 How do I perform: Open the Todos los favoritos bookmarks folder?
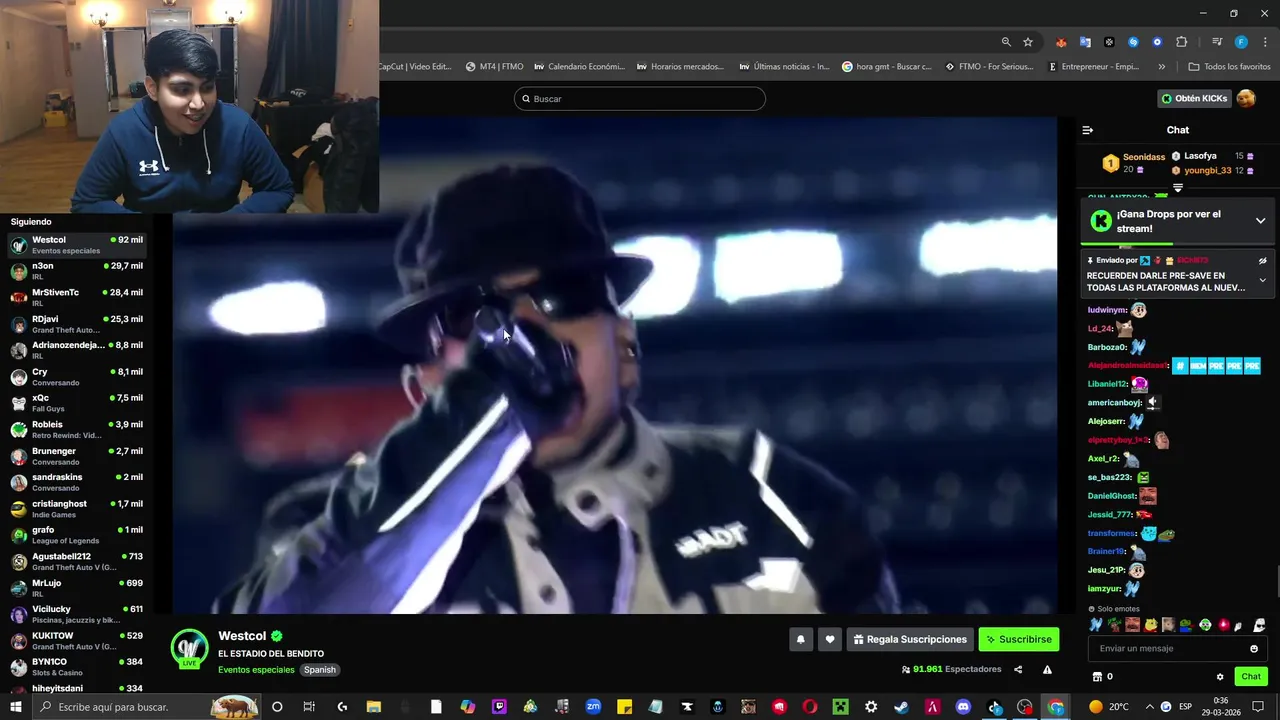1229,67
